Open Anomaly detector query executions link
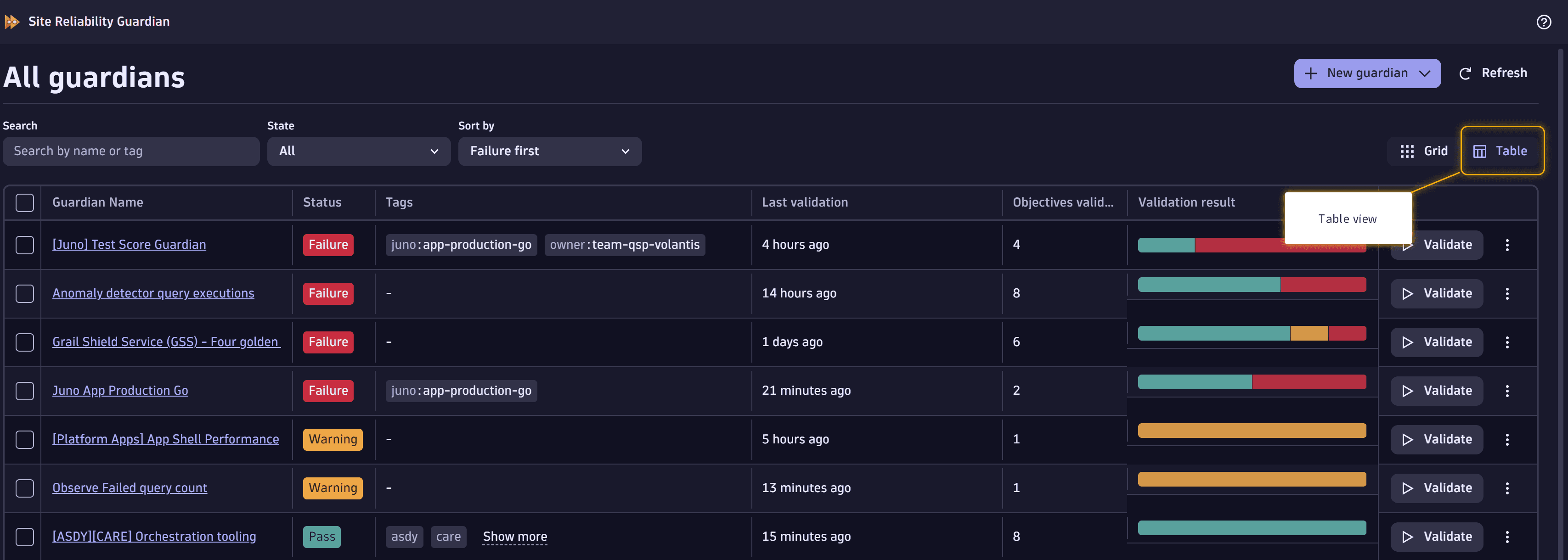The height and width of the screenshot is (560, 1568). [153, 294]
